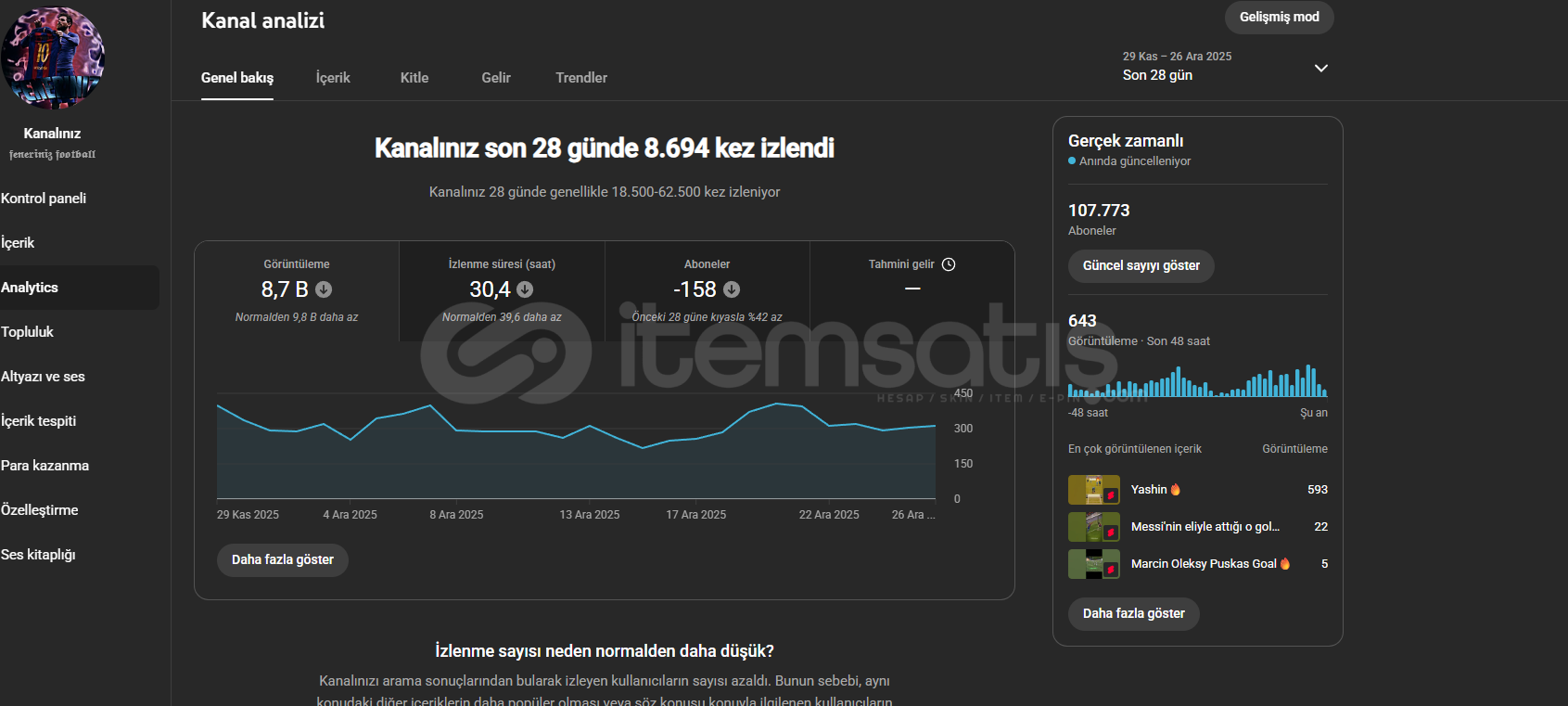
Task: Click Daha fazla göster under the views chart
Action: tap(283, 560)
